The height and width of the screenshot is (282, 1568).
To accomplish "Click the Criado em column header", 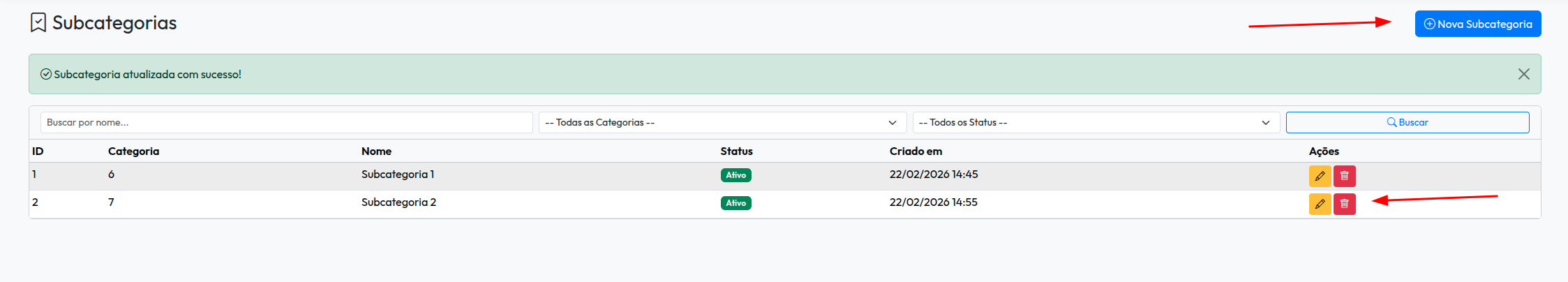I will pos(916,151).
